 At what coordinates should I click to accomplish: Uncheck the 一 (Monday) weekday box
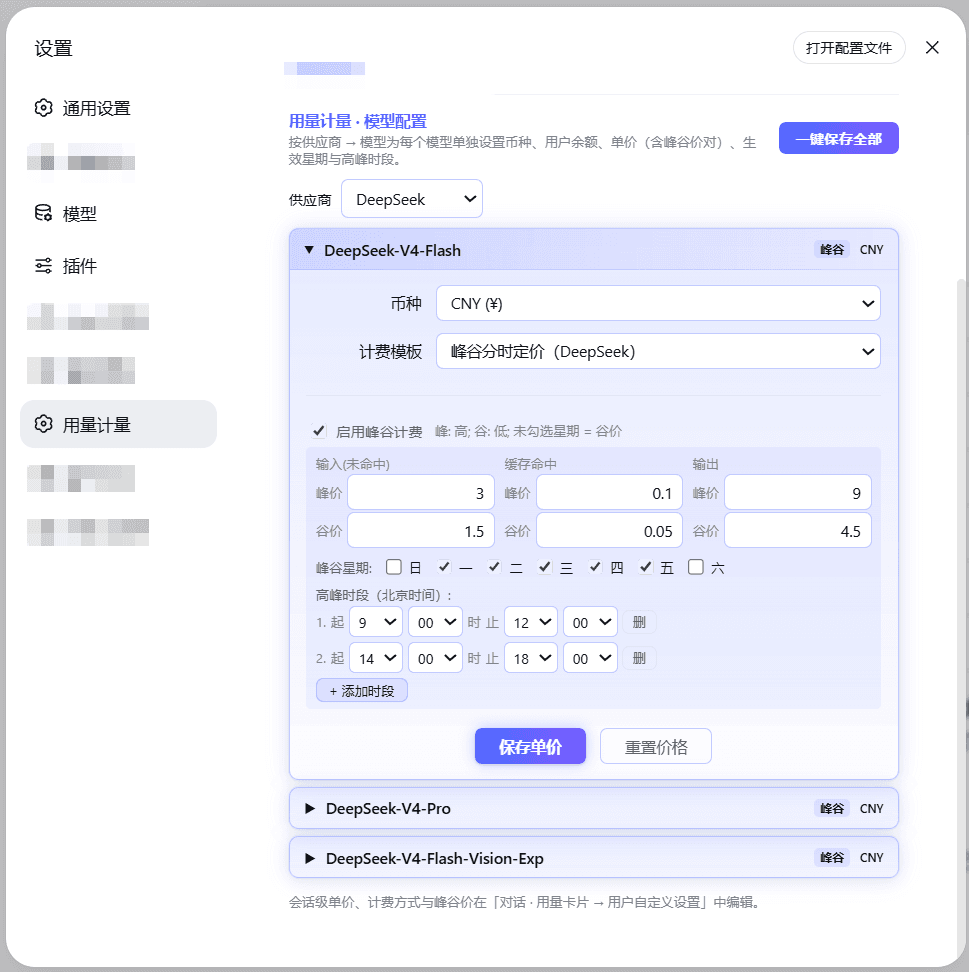tap(444, 567)
